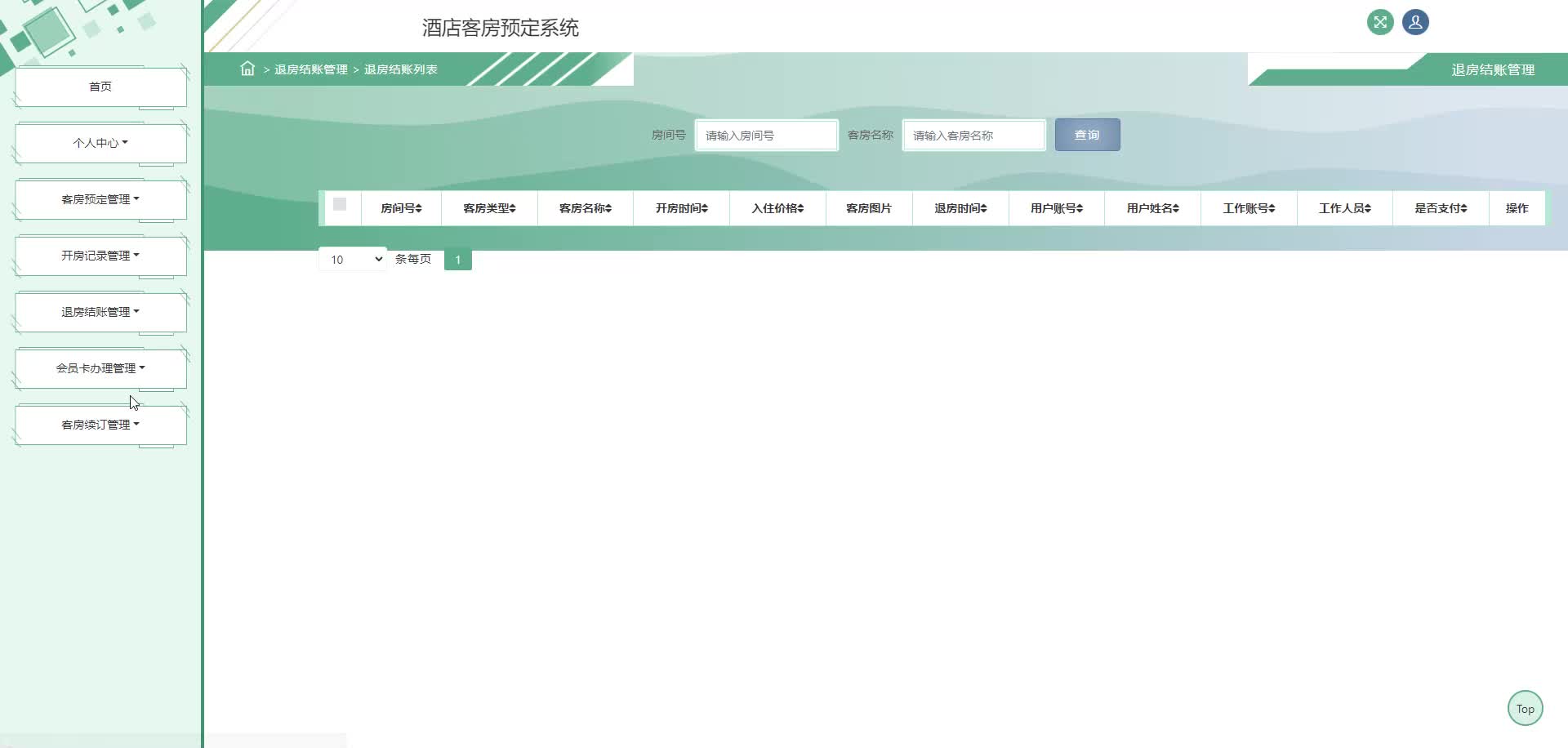Click the 查询 search button

(1086, 134)
